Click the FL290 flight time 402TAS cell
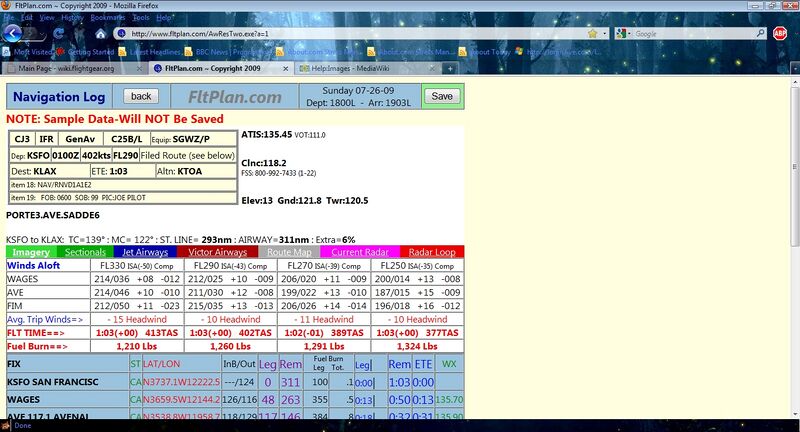 [x=231, y=333]
